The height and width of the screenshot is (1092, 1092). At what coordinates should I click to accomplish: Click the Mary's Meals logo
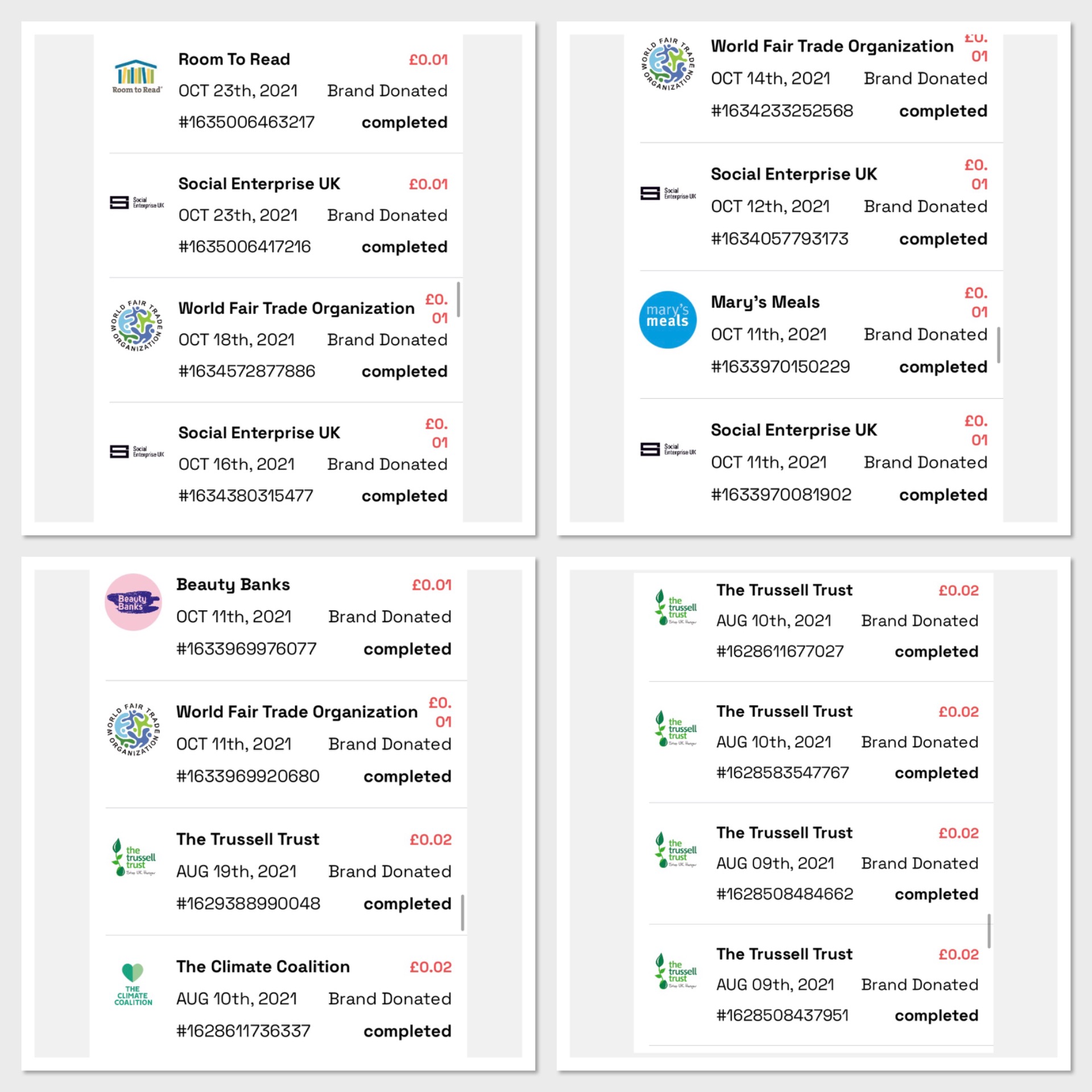click(x=668, y=320)
